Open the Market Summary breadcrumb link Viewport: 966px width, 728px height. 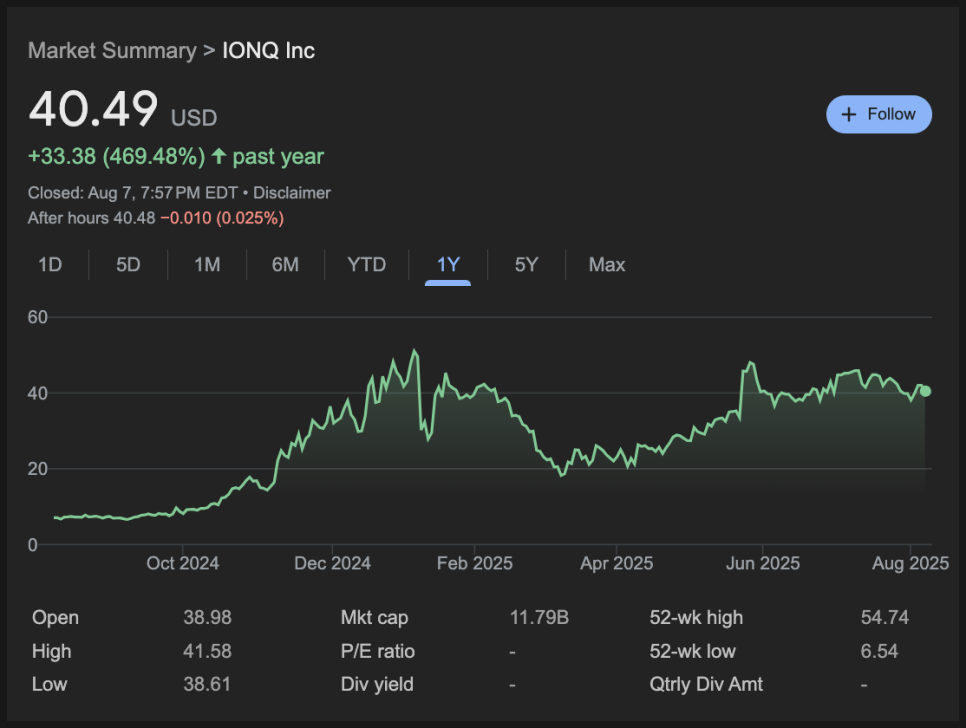[112, 51]
